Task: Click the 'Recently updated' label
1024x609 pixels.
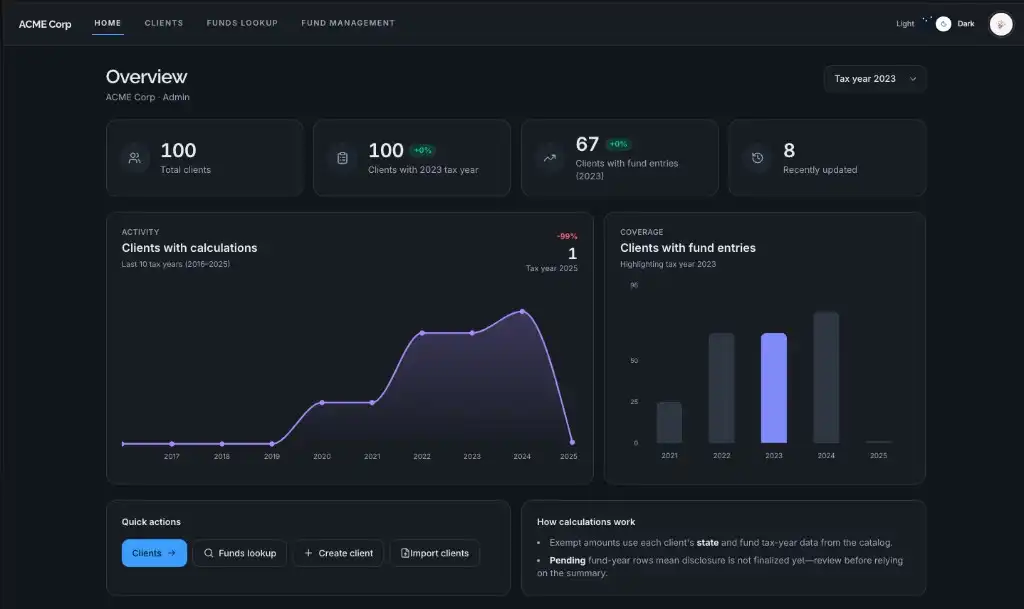Action: click(820, 170)
